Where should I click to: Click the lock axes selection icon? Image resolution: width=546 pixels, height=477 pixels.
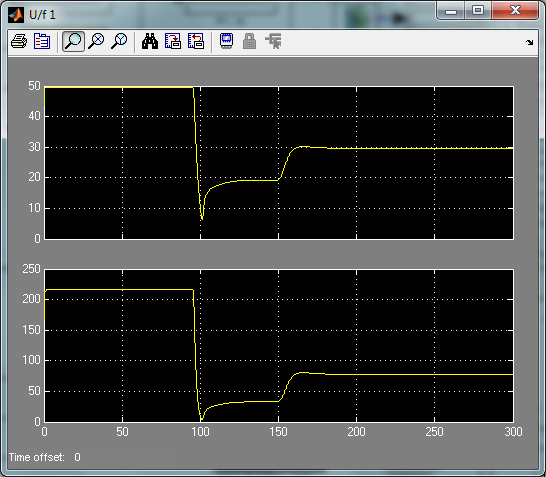point(249,41)
